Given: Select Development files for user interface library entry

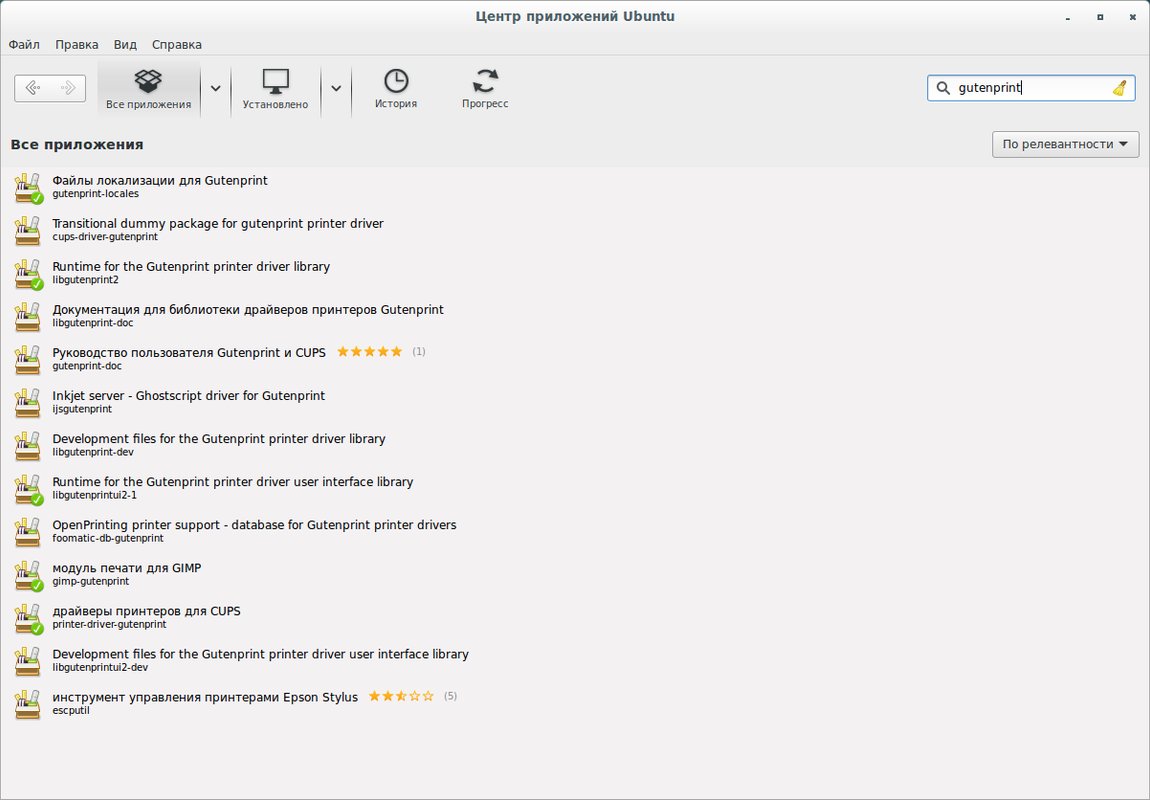Looking at the screenshot, I should (x=575, y=661).
